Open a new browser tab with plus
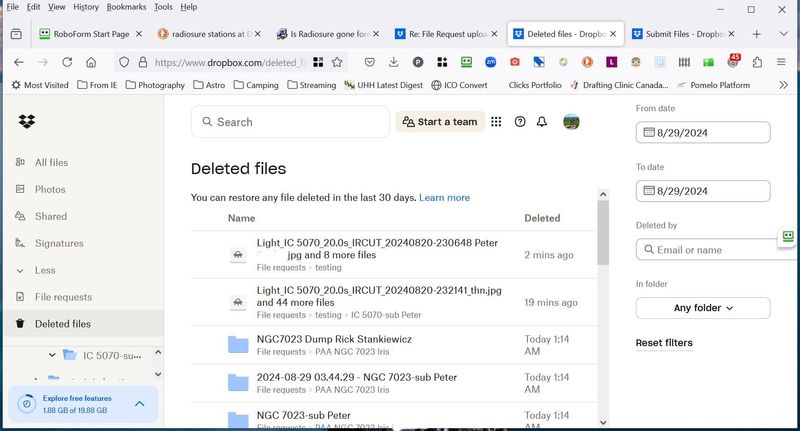800x431 pixels. (x=757, y=34)
